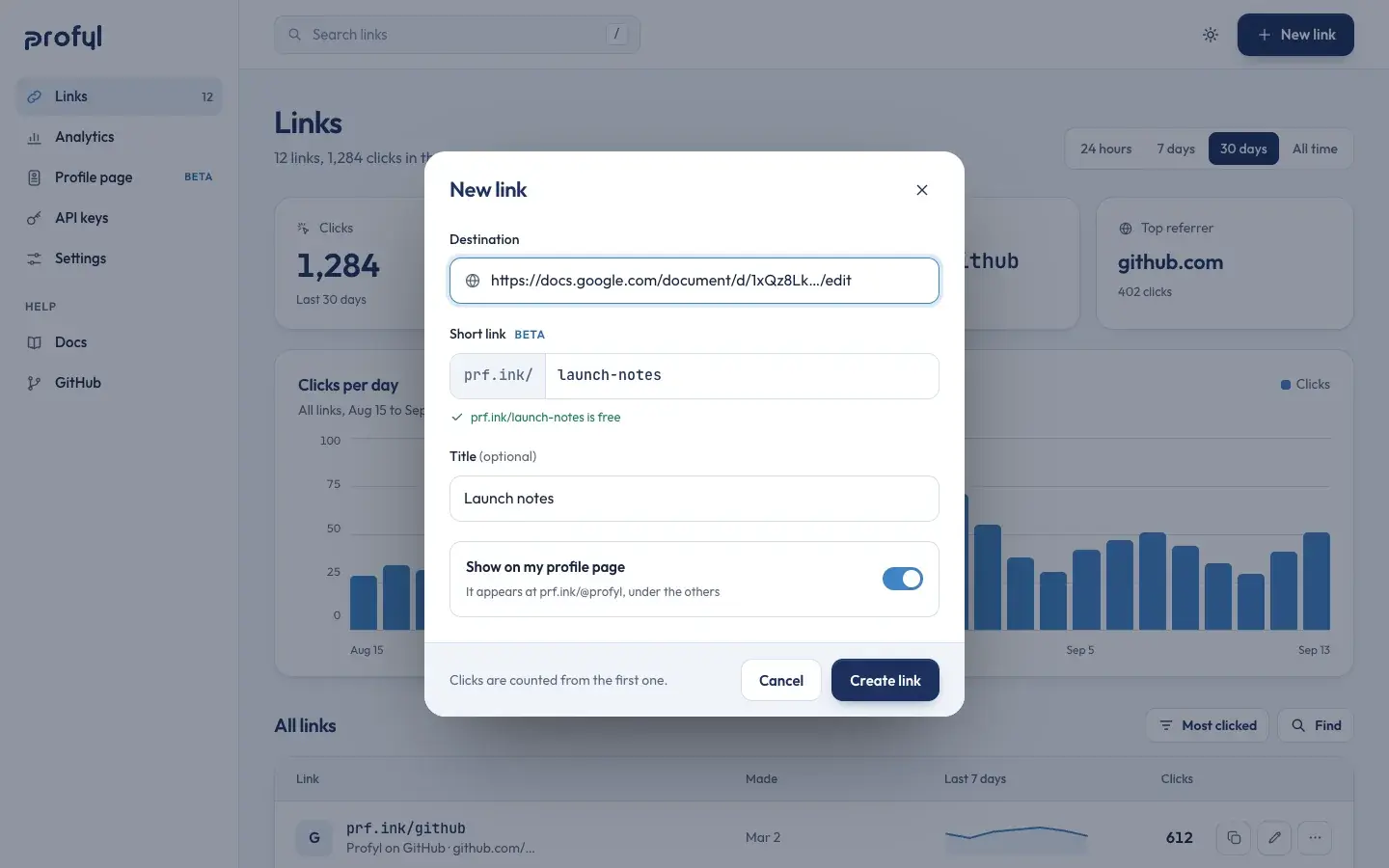
Task: Go to Analytics in the sidebar
Action: pyautogui.click(x=119, y=137)
